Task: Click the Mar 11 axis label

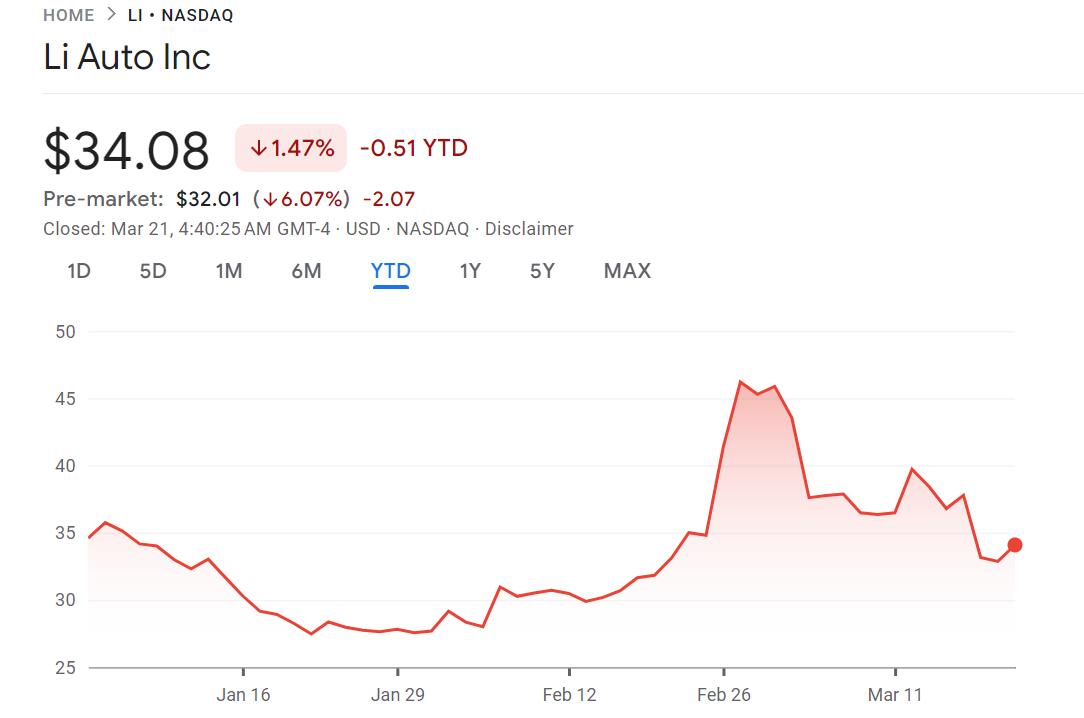Action: [894, 695]
